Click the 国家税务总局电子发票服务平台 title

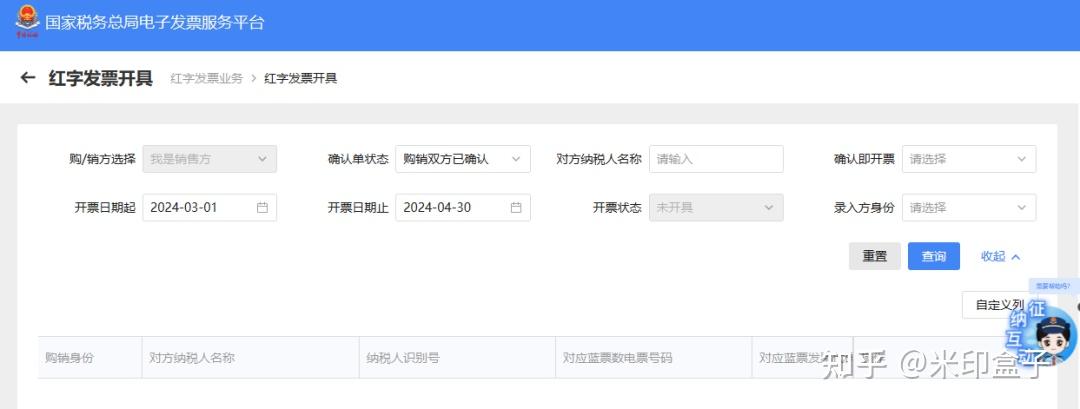tap(155, 22)
